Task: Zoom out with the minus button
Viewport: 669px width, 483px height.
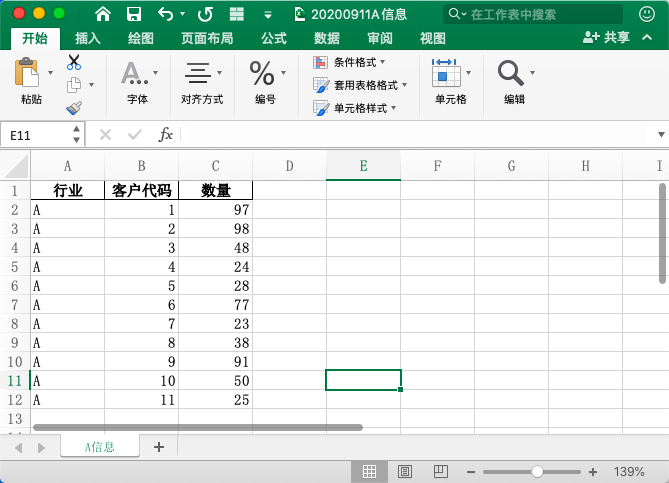Action: point(471,471)
